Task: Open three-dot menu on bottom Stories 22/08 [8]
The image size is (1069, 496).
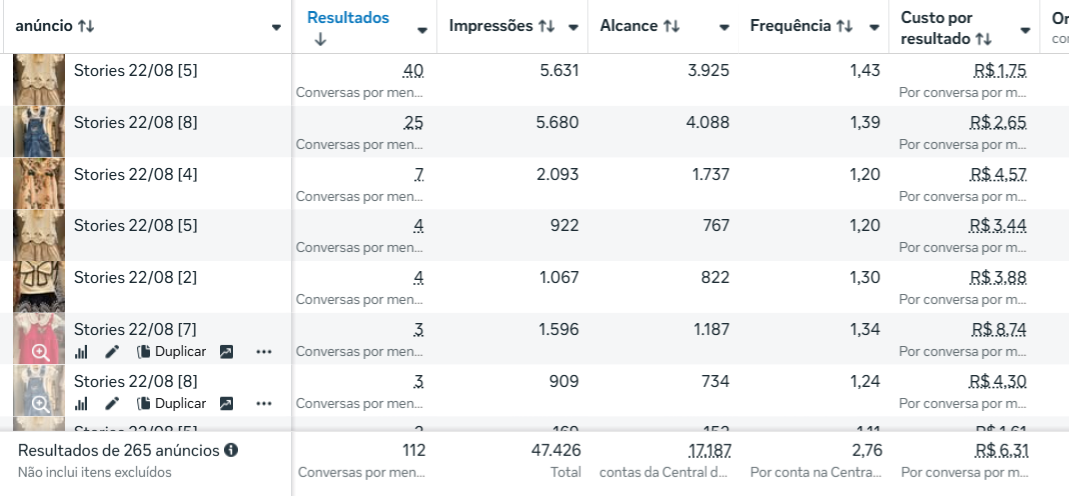Action: click(264, 404)
